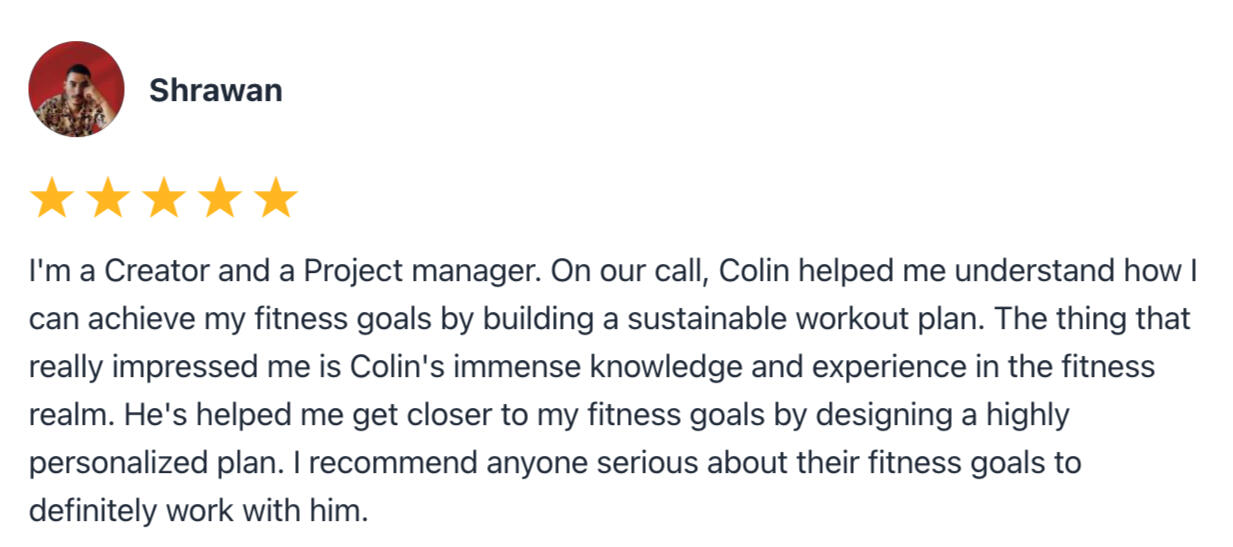Click Shrawan's profile avatar photo
The image size is (1233, 547).
click(x=76, y=89)
